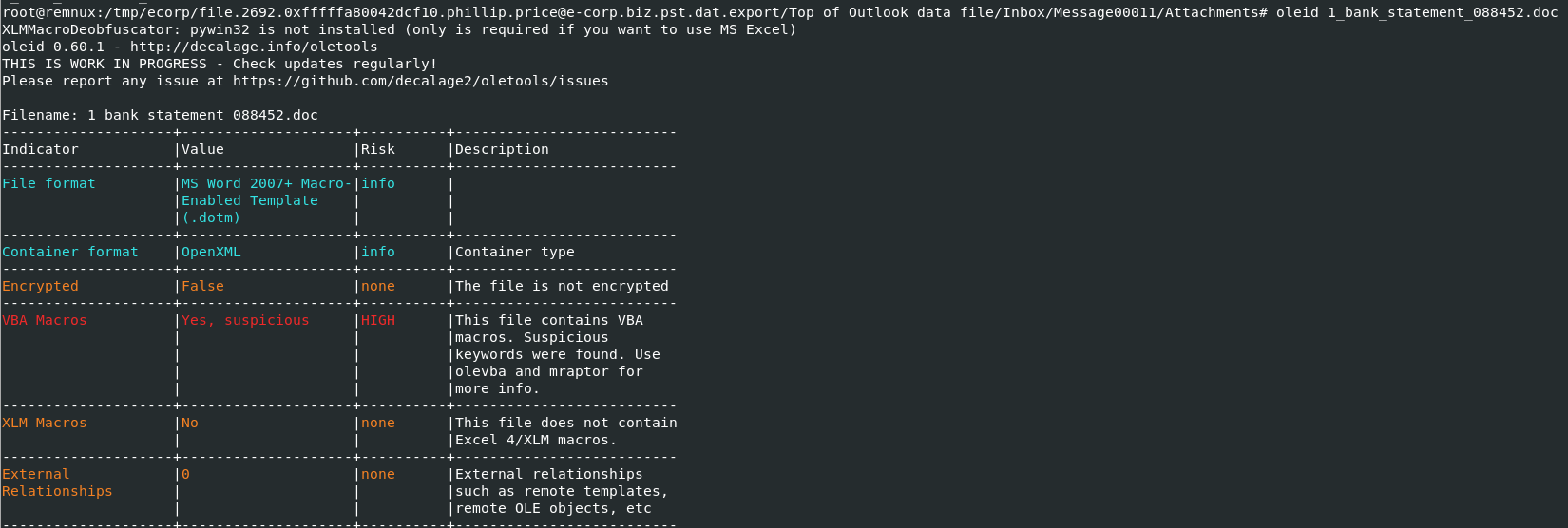Click the 'OpenXML' value

tap(211, 252)
